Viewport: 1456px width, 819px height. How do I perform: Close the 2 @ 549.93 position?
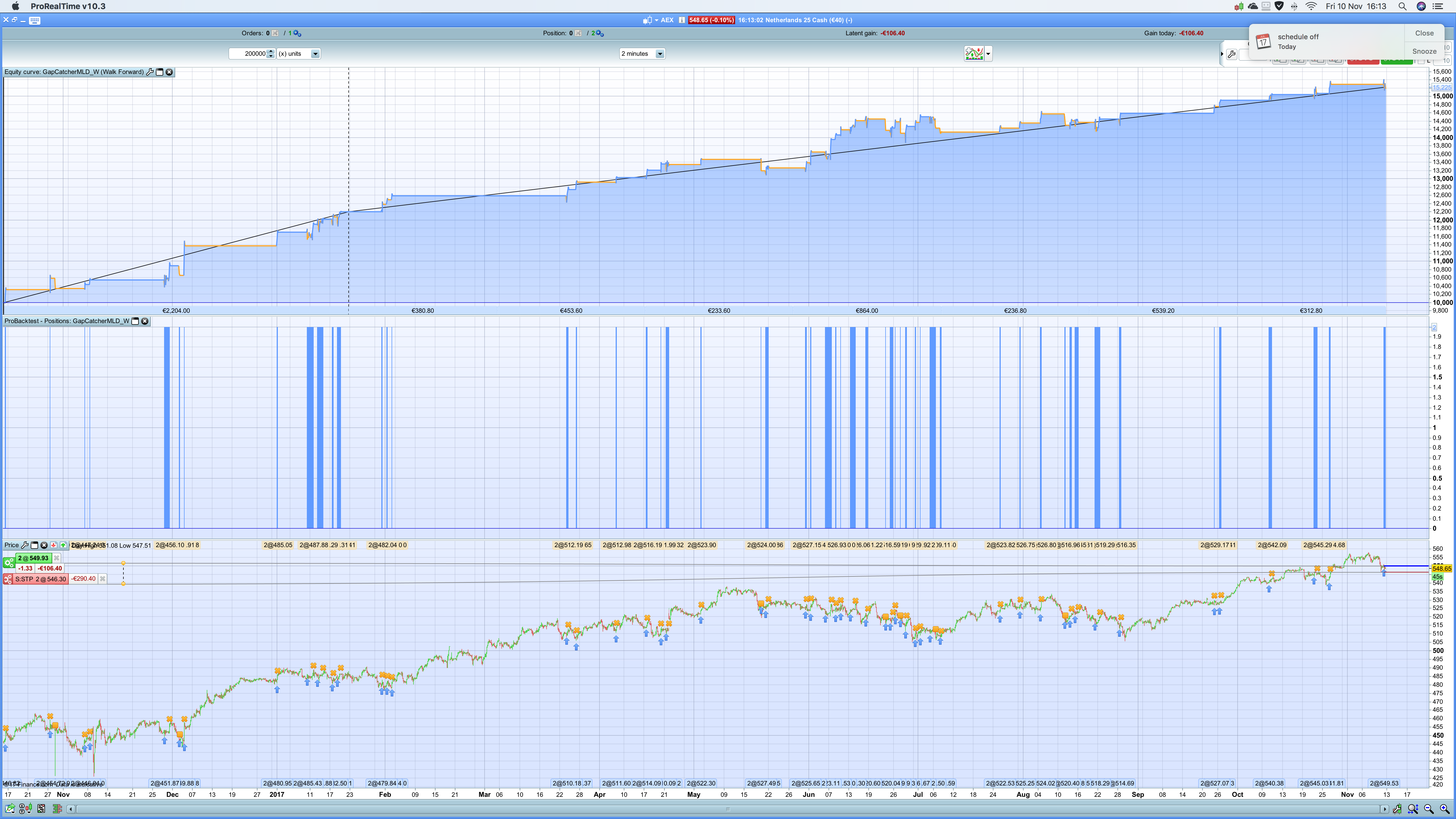(x=57, y=558)
